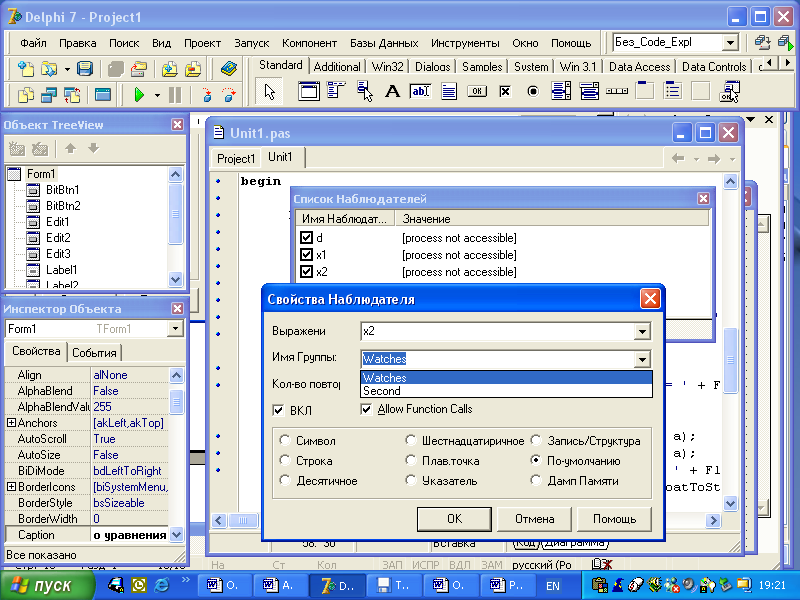Screen dimensions: 800x600
Task: Click the Pause toolbar icon
Action: (175, 95)
